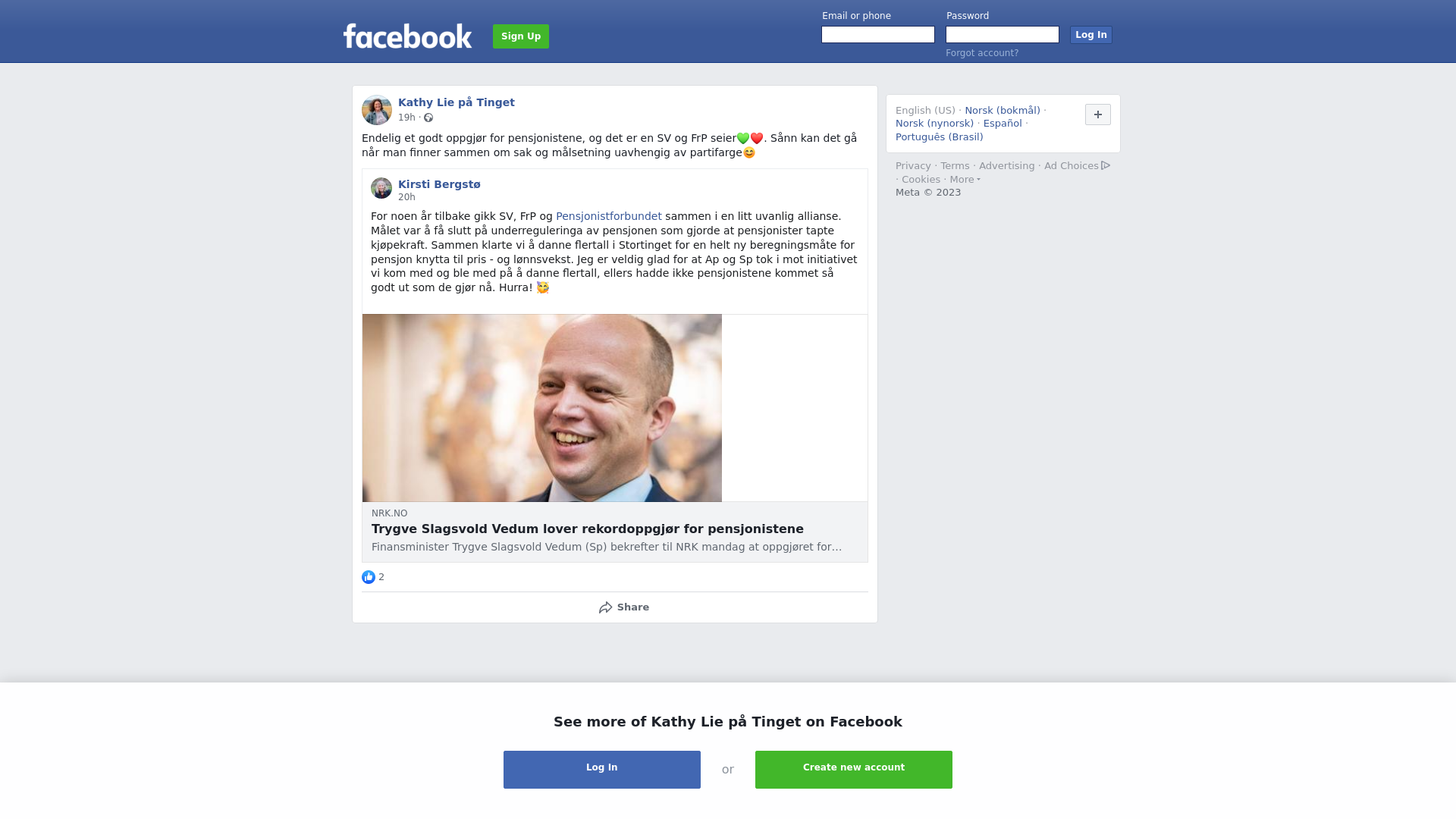Click the green Sign Up button
The width and height of the screenshot is (1456, 819).
[521, 36]
